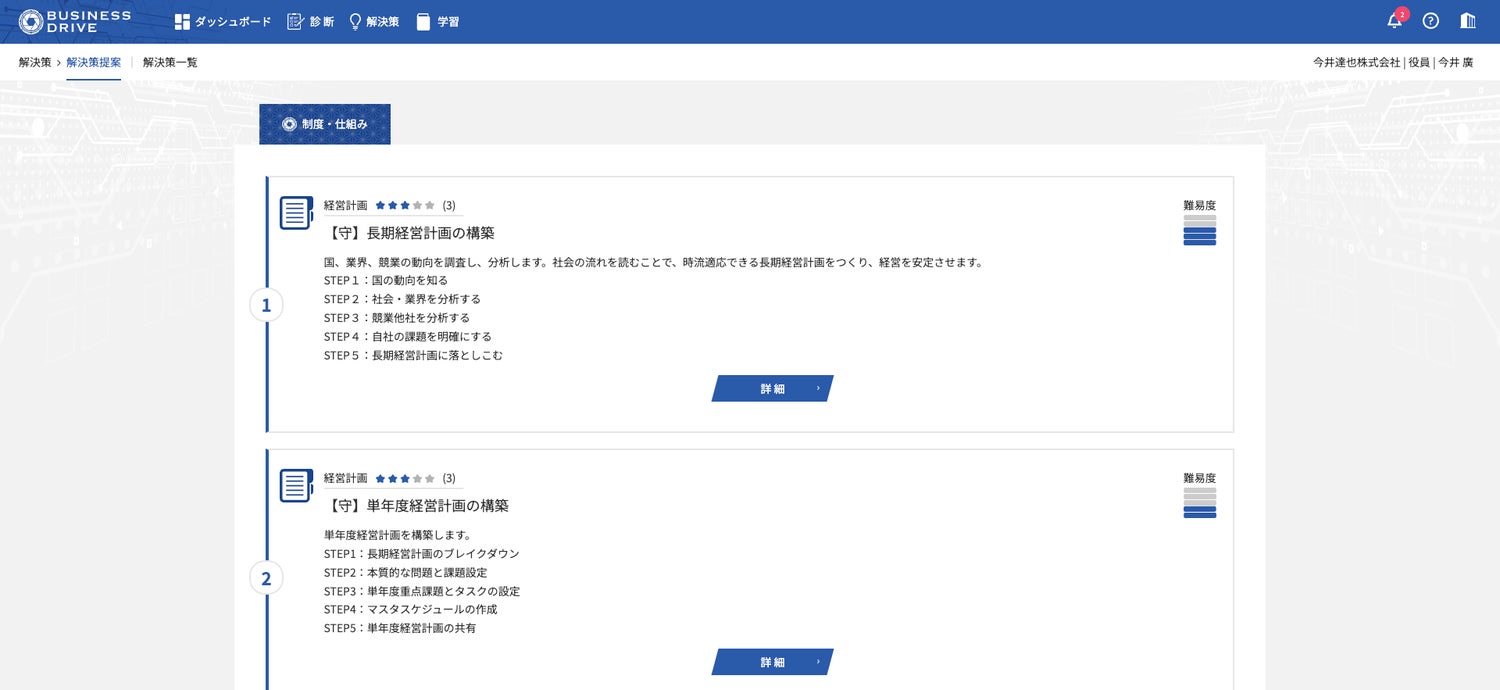Click the number 2 circle badge
Image resolution: width=1500 pixels, height=690 pixels.
(x=266, y=579)
